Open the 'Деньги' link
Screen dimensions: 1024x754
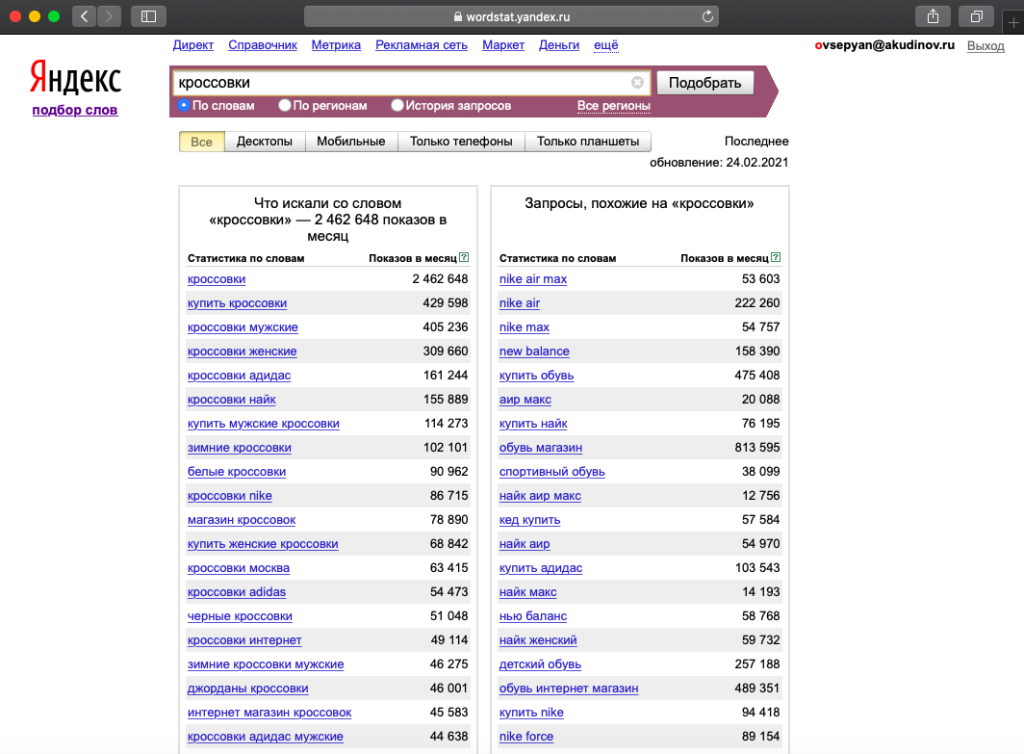[559, 45]
